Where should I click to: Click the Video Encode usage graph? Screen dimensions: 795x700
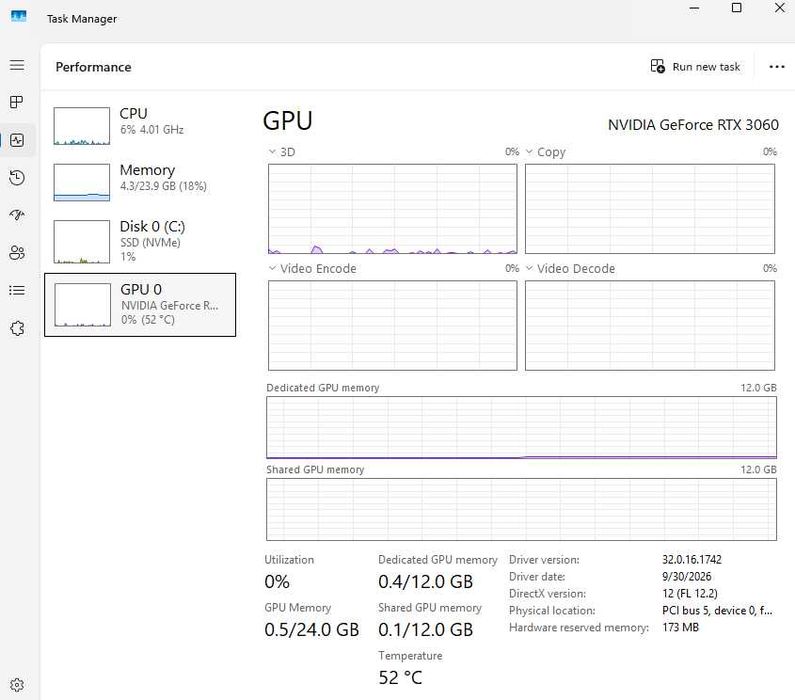(392, 325)
